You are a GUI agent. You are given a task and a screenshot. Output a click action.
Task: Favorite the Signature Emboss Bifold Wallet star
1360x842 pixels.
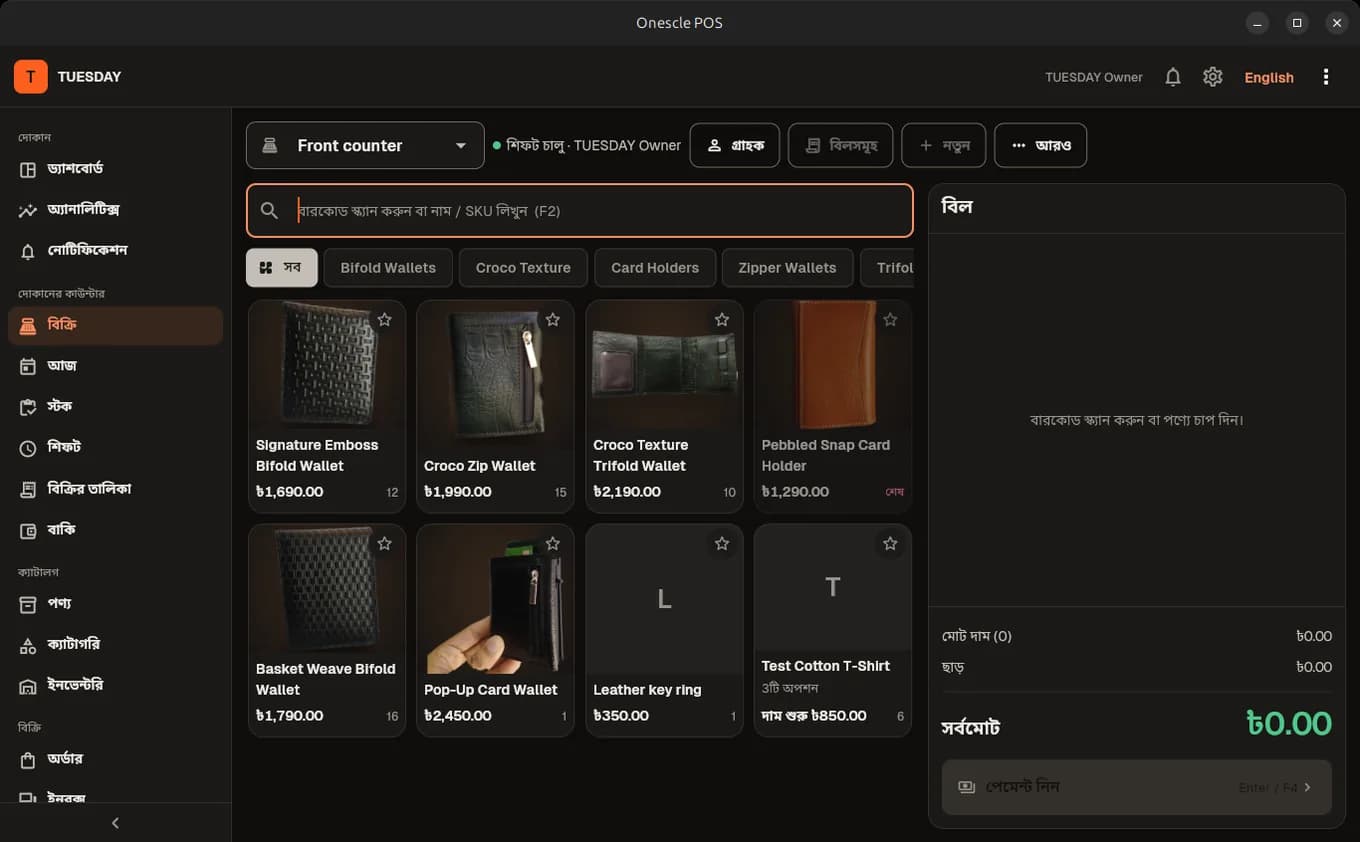(384, 320)
